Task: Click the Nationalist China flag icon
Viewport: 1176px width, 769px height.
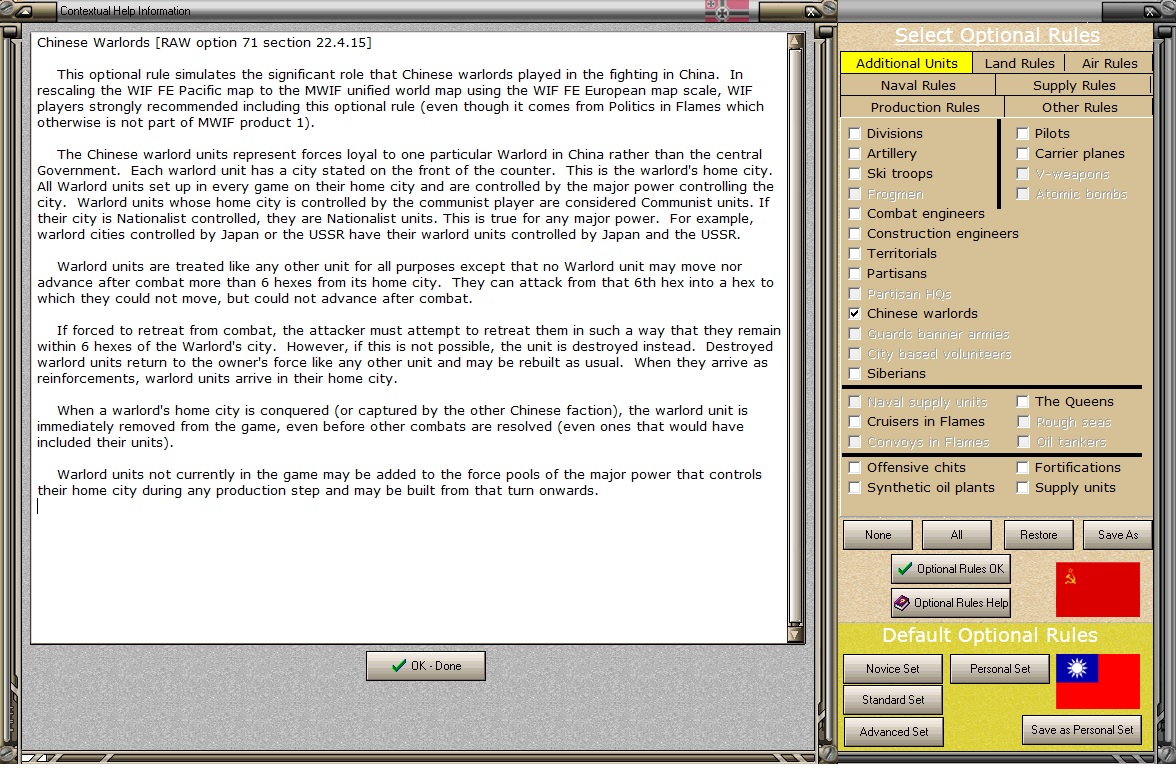Action: click(x=1097, y=681)
